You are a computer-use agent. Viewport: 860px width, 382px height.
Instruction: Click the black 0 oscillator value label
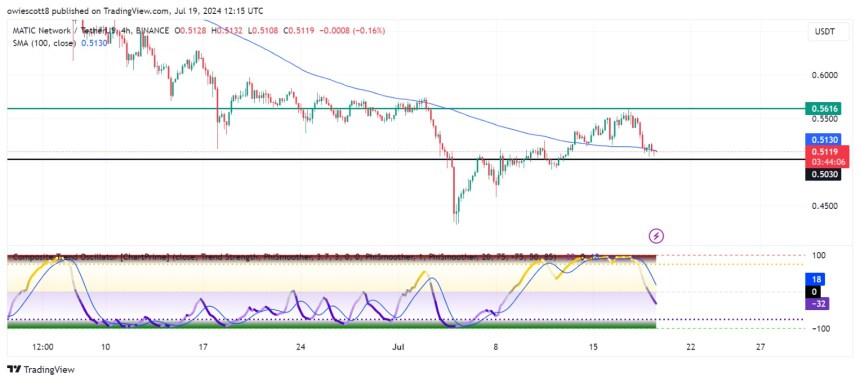pyautogui.click(x=814, y=292)
